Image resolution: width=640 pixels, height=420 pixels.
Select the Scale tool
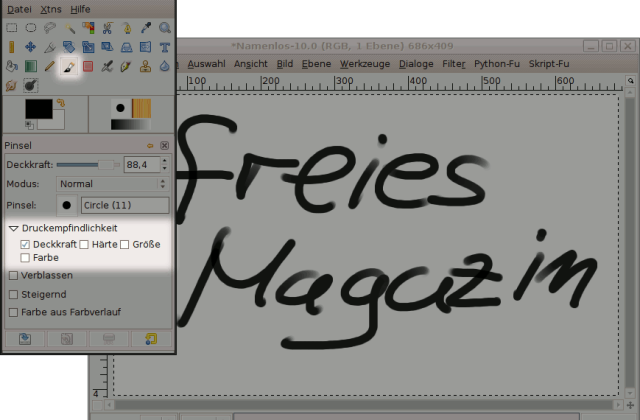tap(88, 47)
